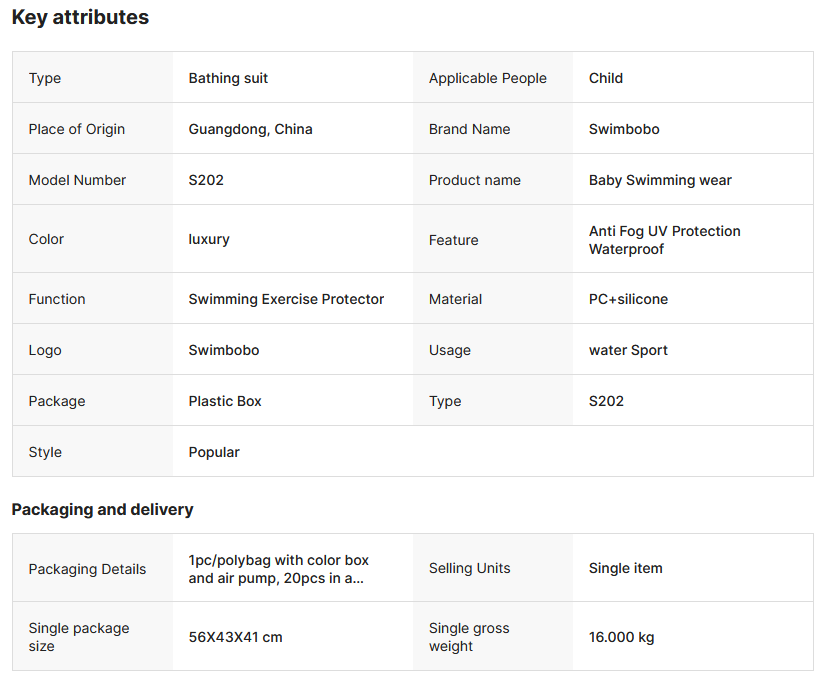
Task: Click the water Sport usage value
Action: (x=628, y=350)
